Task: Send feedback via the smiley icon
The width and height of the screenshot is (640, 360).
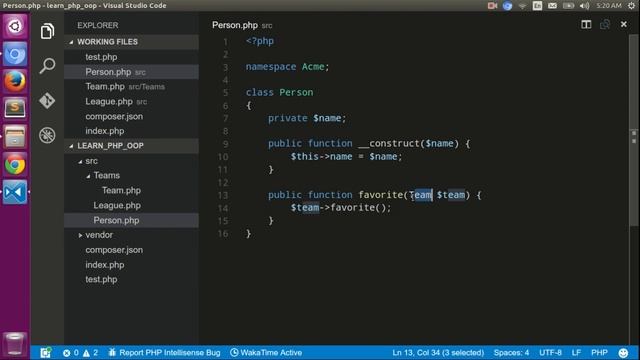Action: click(x=623, y=353)
